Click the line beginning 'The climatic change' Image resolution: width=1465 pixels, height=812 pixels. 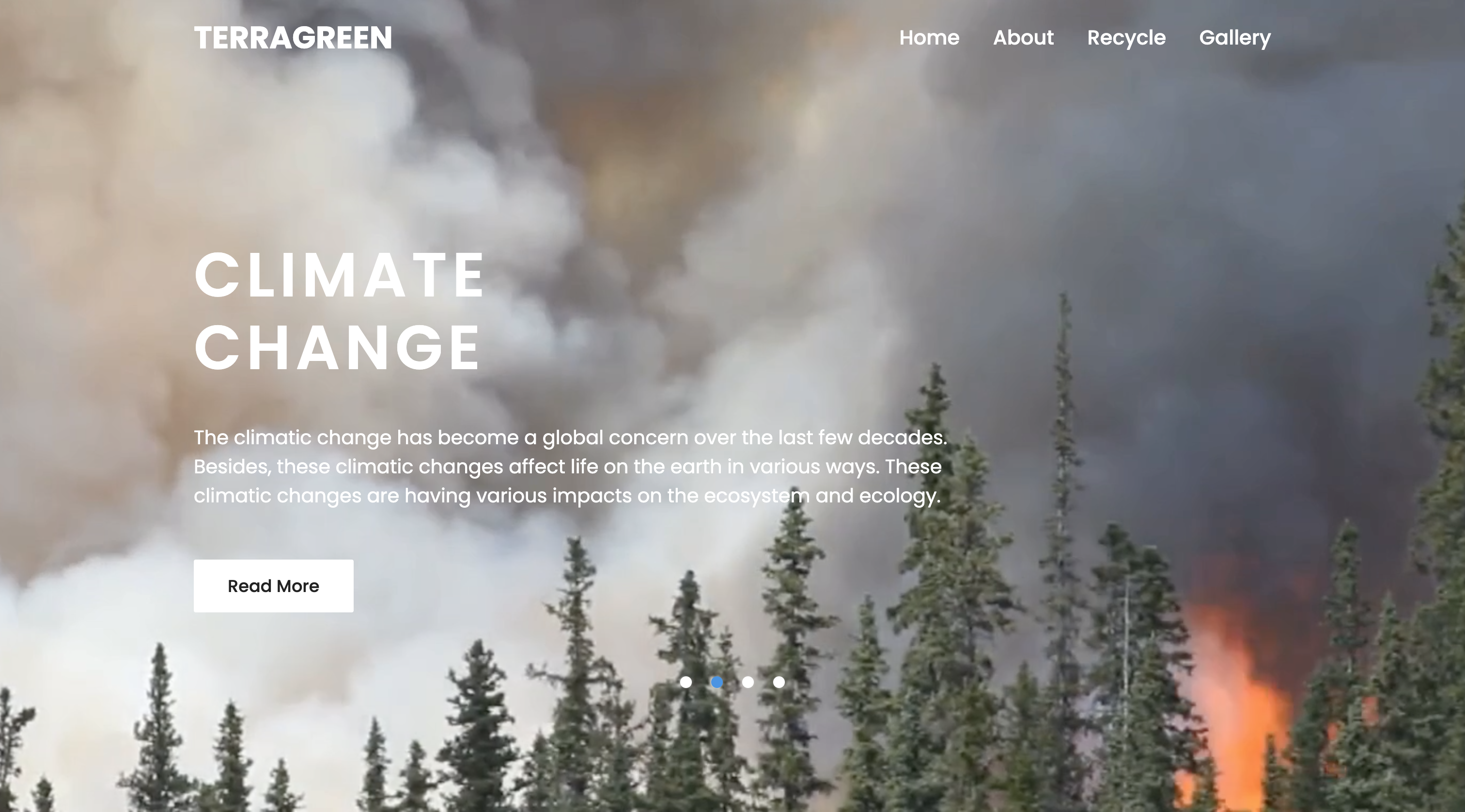(x=570, y=438)
